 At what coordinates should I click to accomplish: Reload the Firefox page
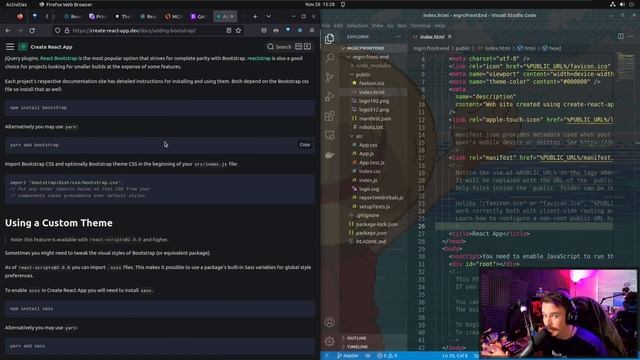tap(32, 30)
